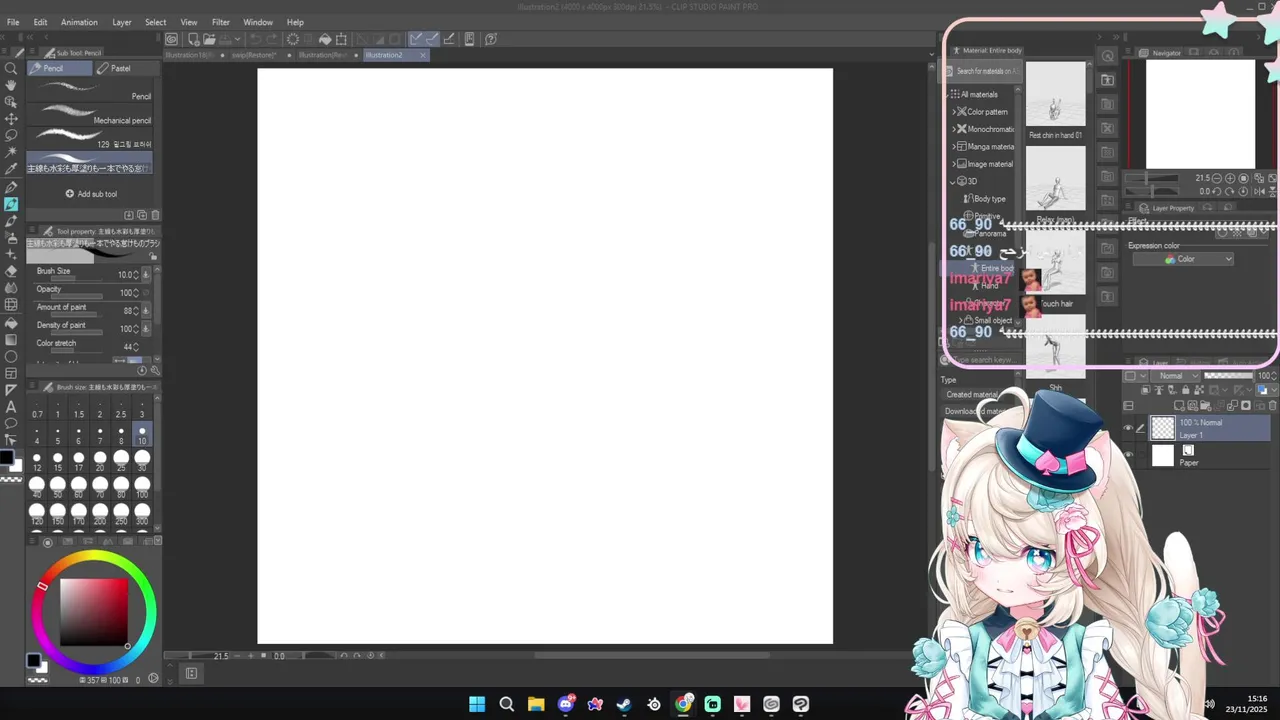Select brush size preset 30
1280x720 pixels.
pyautogui.click(x=142, y=461)
